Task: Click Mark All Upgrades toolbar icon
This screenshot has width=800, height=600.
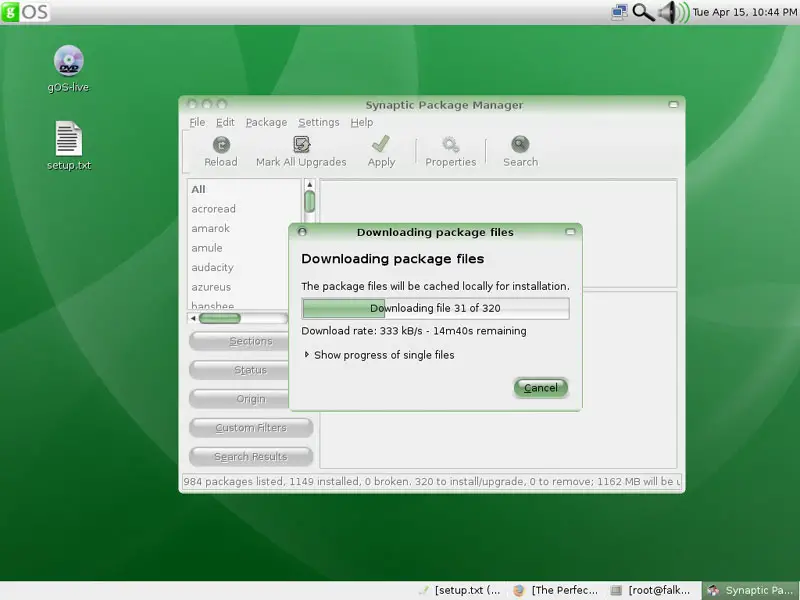Action: click(302, 145)
